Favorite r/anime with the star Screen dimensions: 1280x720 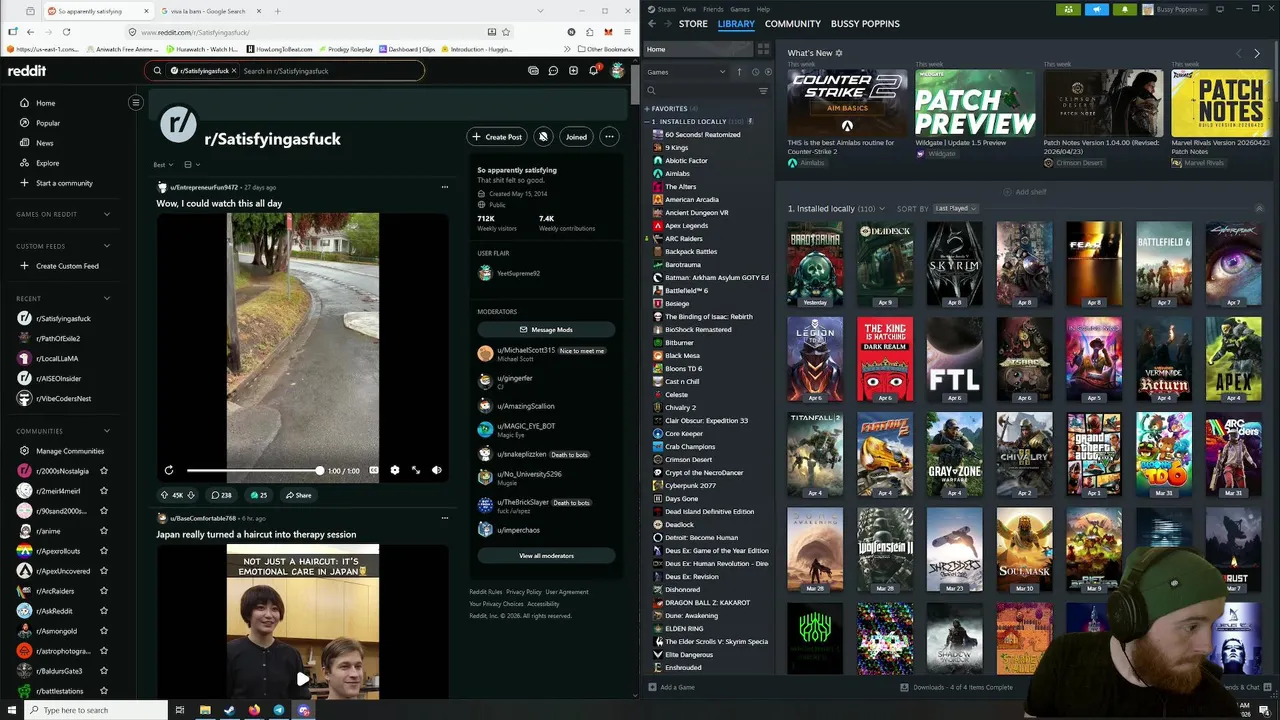tap(104, 531)
